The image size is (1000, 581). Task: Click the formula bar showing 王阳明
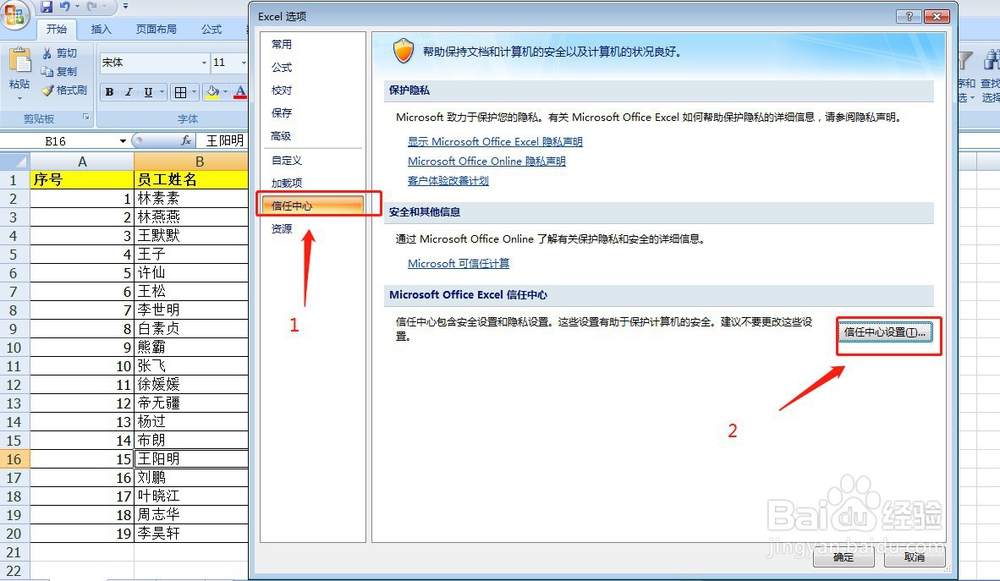click(223, 140)
